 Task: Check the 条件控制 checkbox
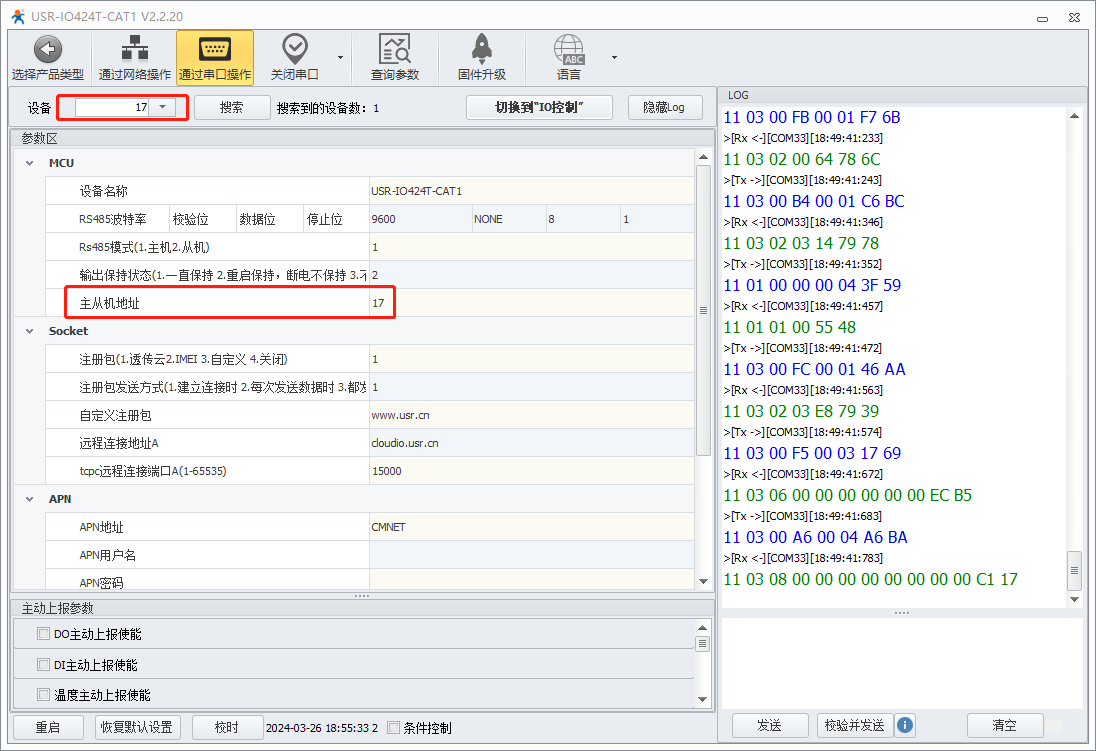(393, 728)
